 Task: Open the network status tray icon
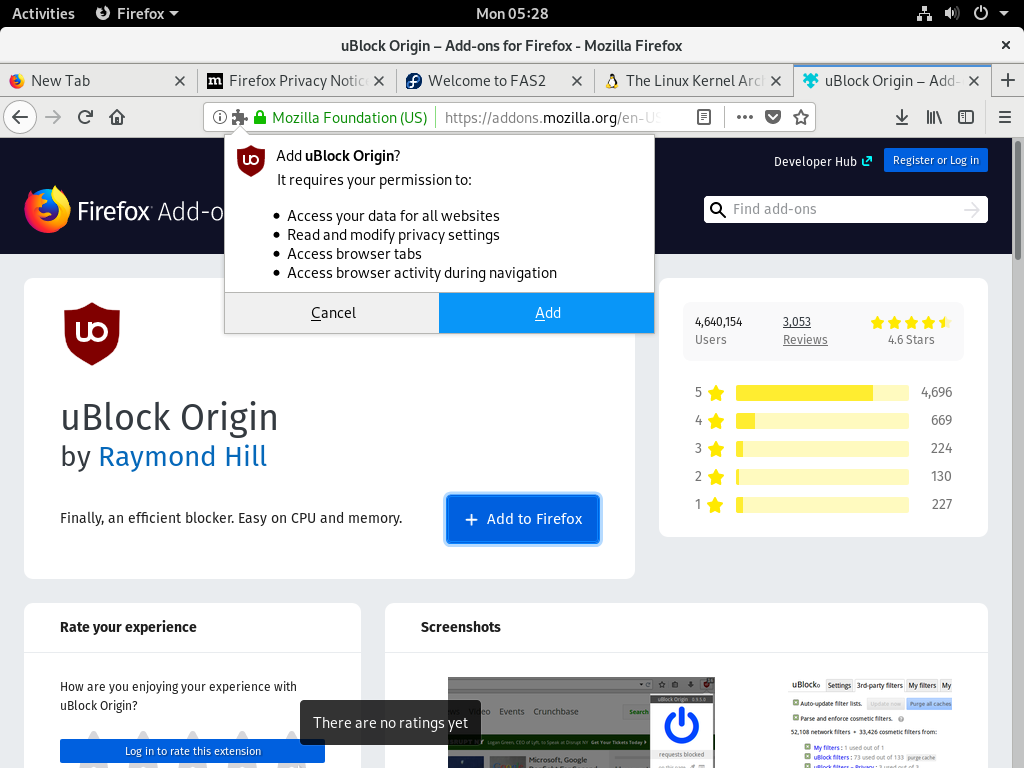[924, 13]
